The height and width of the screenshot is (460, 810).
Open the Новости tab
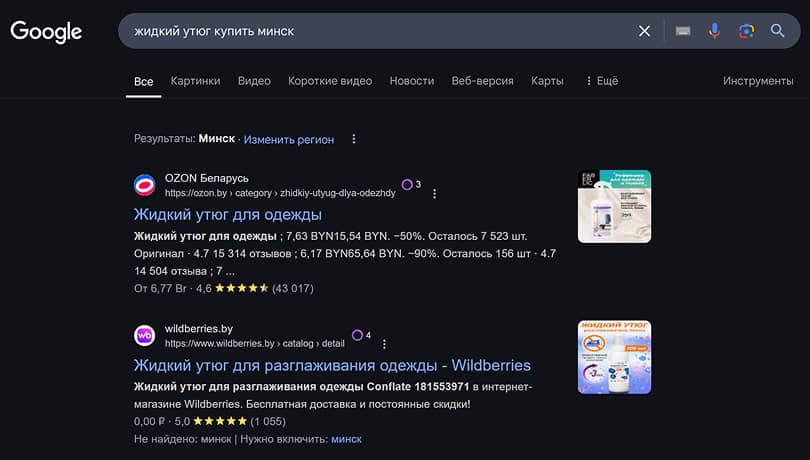coord(412,81)
